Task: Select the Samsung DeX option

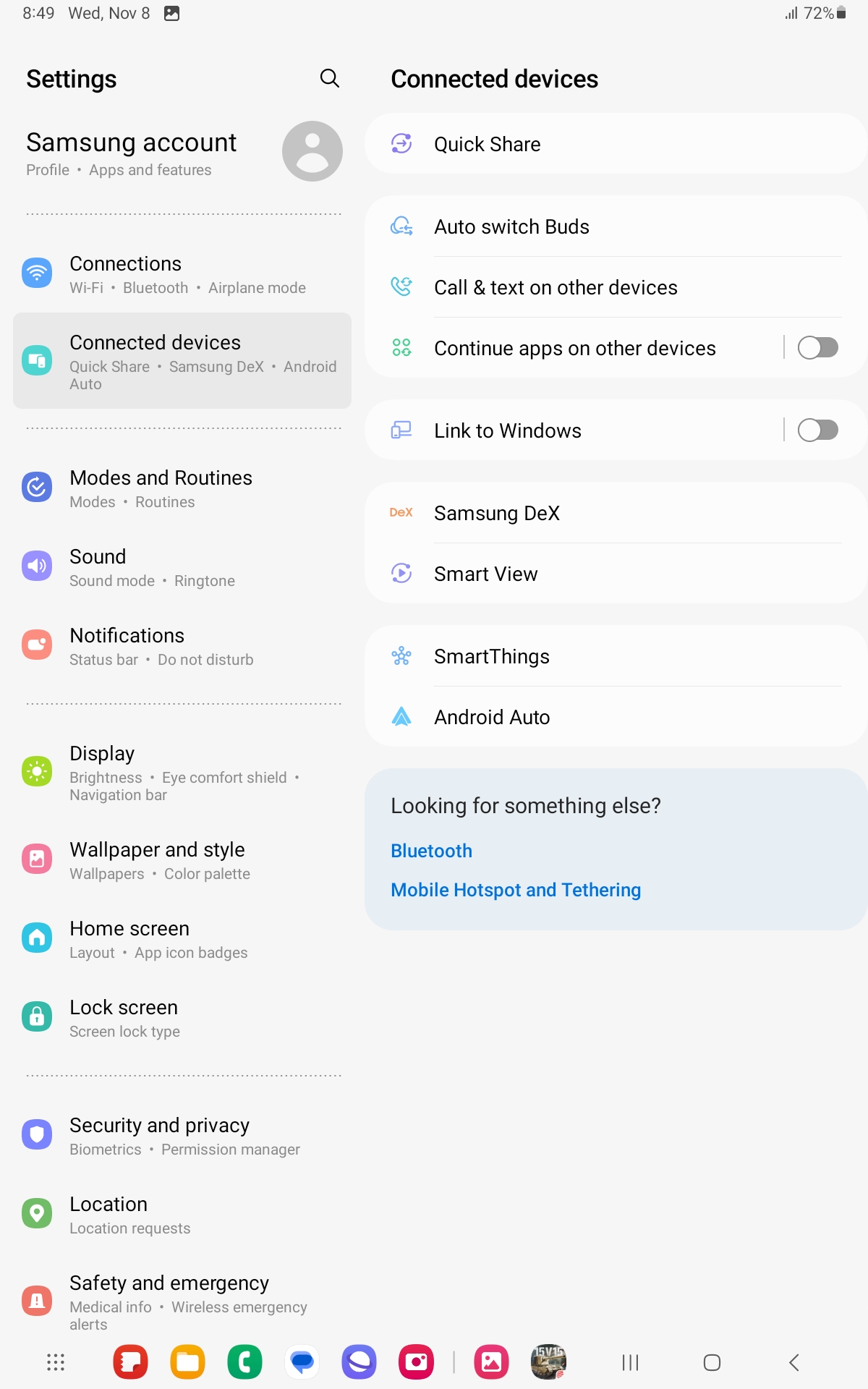Action: (616, 513)
